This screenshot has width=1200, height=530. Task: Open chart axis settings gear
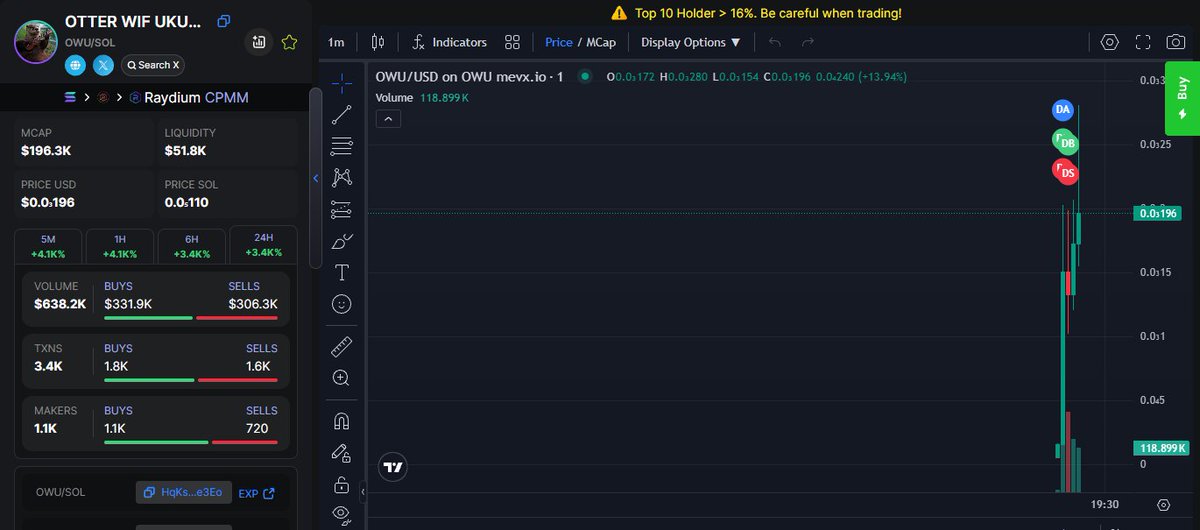tap(1163, 505)
